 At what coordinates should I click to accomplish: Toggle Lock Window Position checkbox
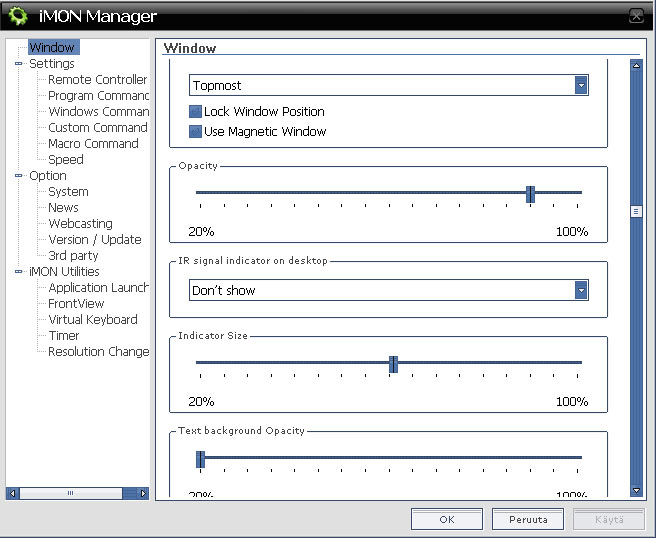pos(195,112)
